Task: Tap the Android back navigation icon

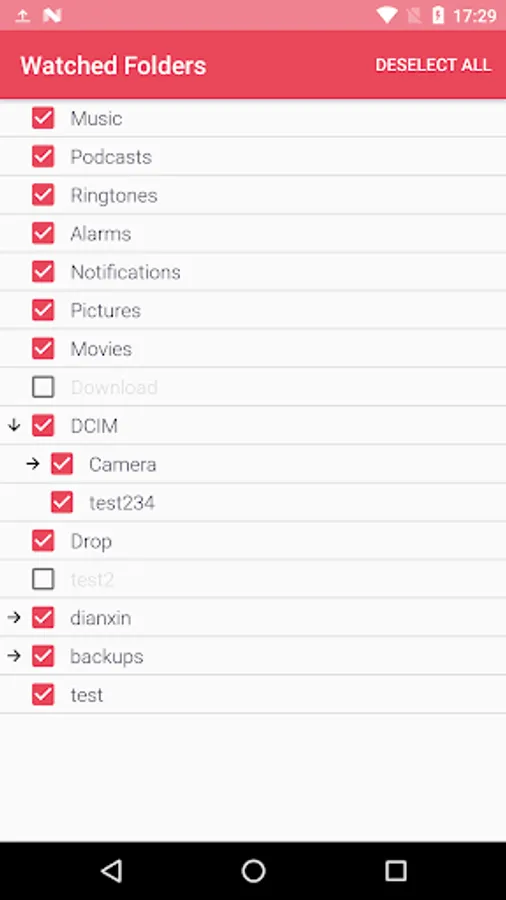Action: [111, 870]
